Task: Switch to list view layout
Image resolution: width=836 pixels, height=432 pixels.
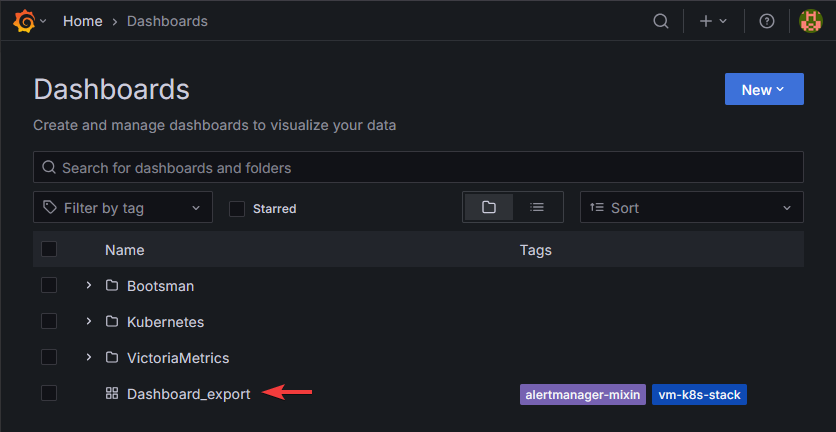Action: [537, 207]
